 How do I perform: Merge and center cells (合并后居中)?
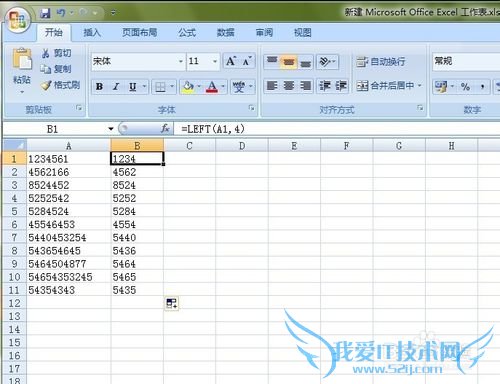[x=385, y=86]
